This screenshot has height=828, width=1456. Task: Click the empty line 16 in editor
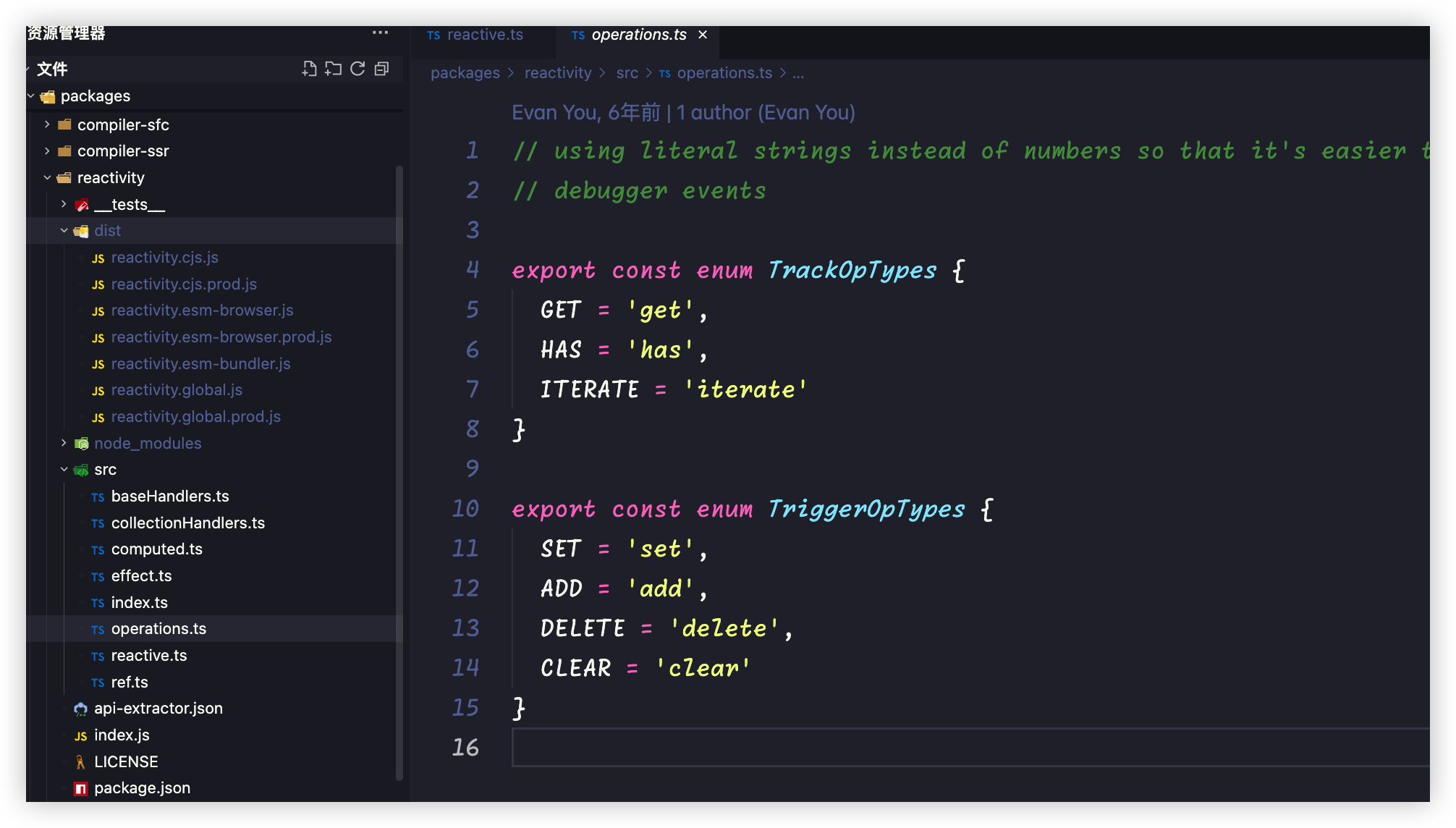(x=868, y=747)
